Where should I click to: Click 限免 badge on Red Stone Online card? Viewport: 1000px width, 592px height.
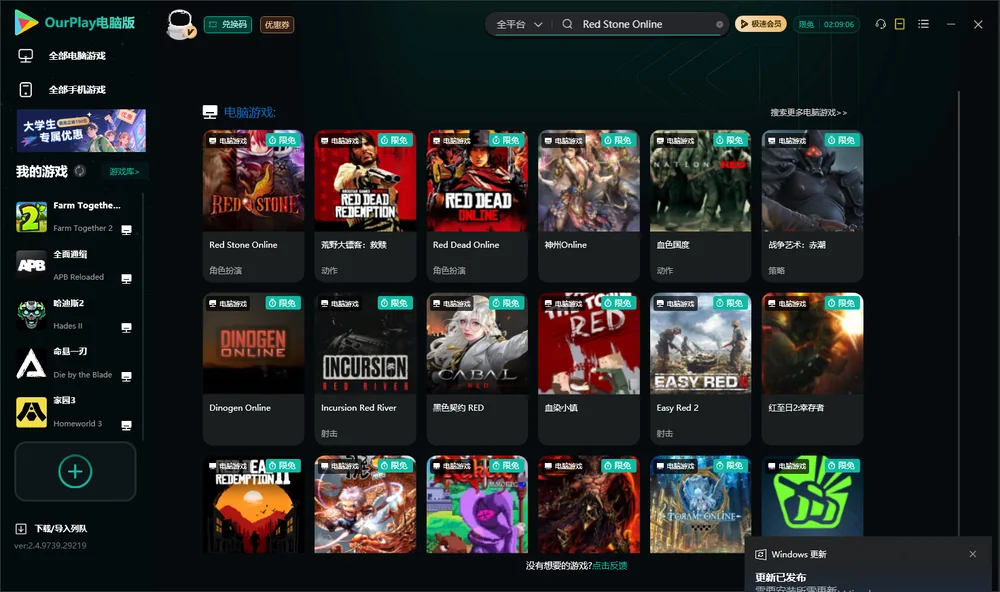point(283,140)
